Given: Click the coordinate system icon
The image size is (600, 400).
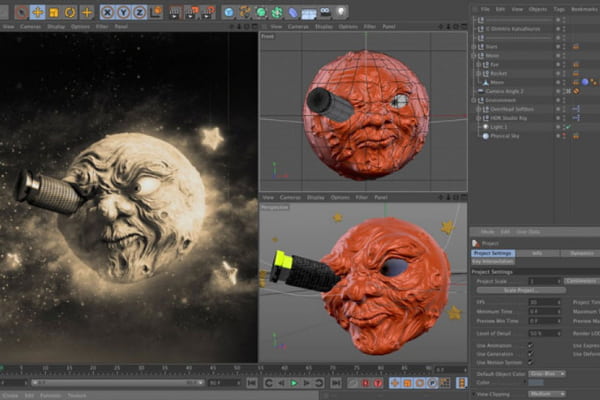Looking at the screenshot, I should click(156, 12).
